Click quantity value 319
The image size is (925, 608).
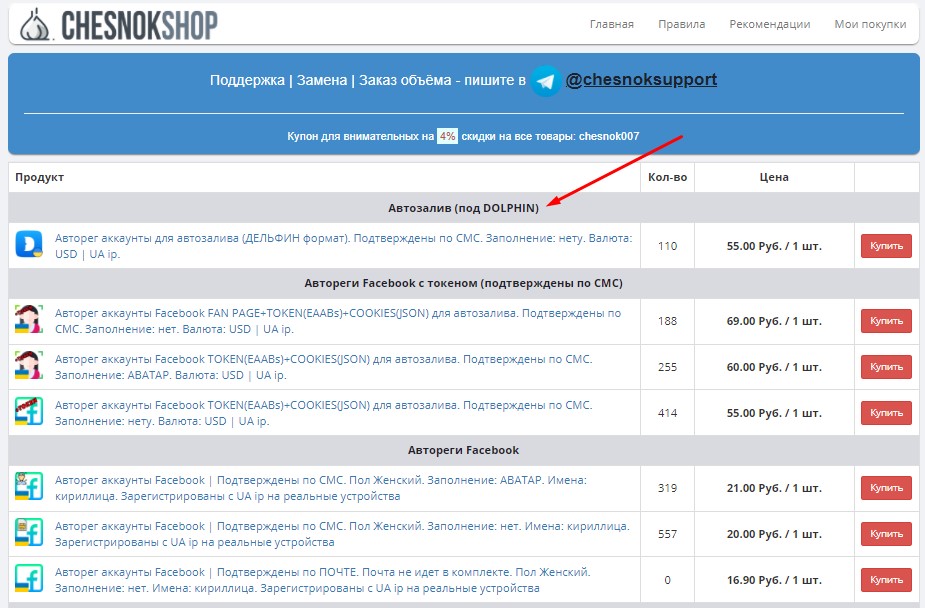pyautogui.click(x=667, y=488)
